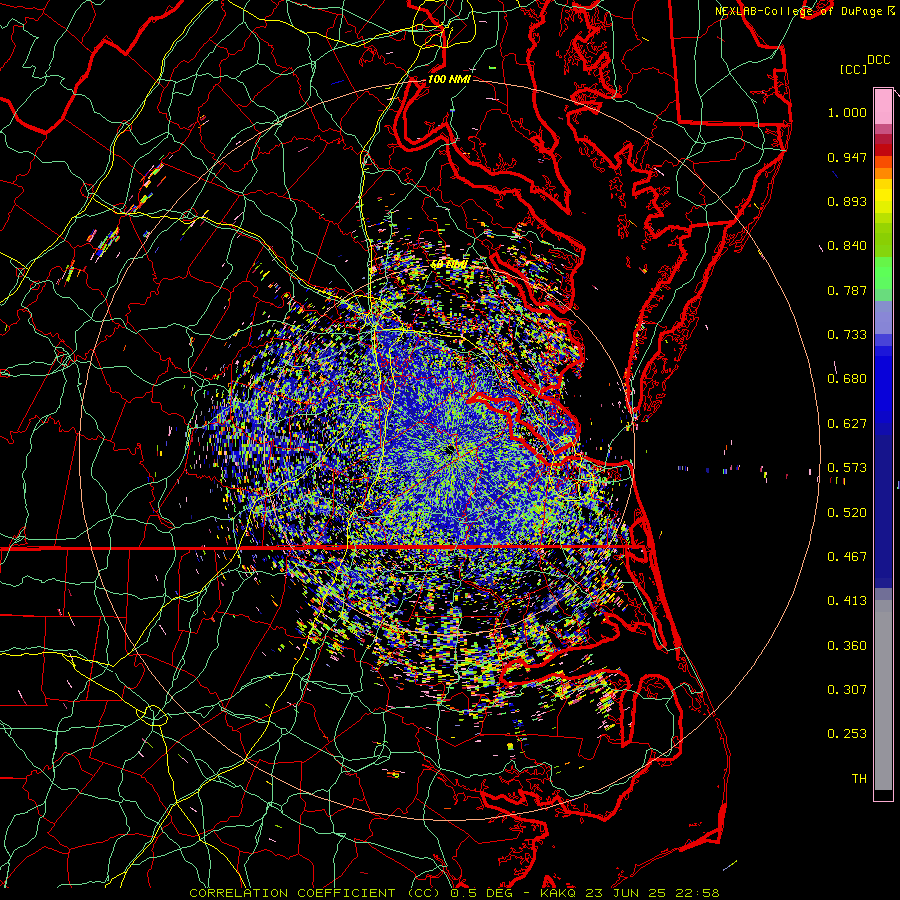Click the 0.840 legend value
The width and height of the screenshot is (900, 900).
pyautogui.click(x=847, y=246)
